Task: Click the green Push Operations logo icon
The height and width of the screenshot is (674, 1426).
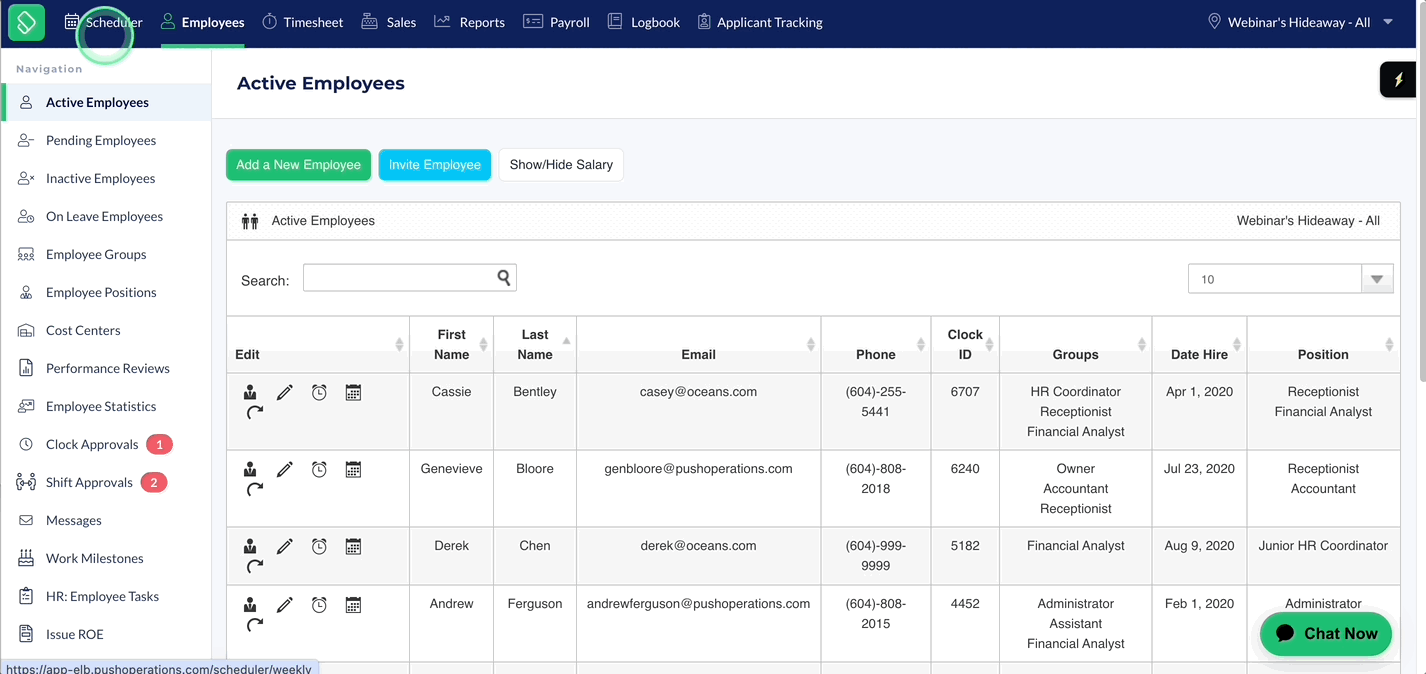Action: coord(26,22)
